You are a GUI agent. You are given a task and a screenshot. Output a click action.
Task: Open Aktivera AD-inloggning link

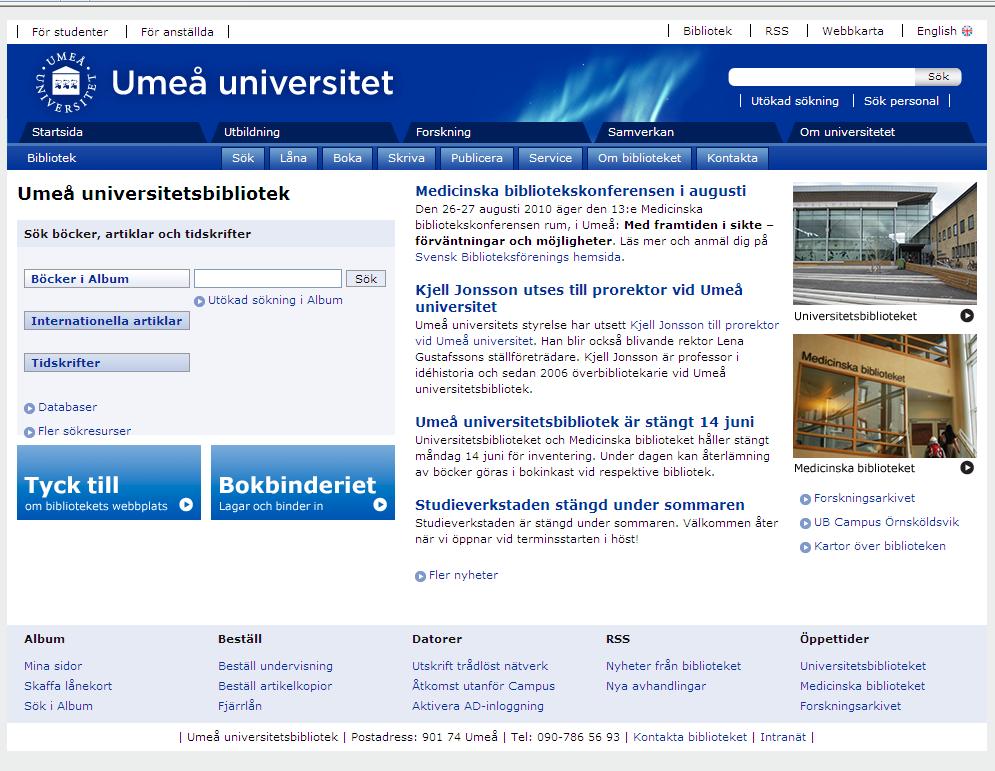[x=478, y=706]
